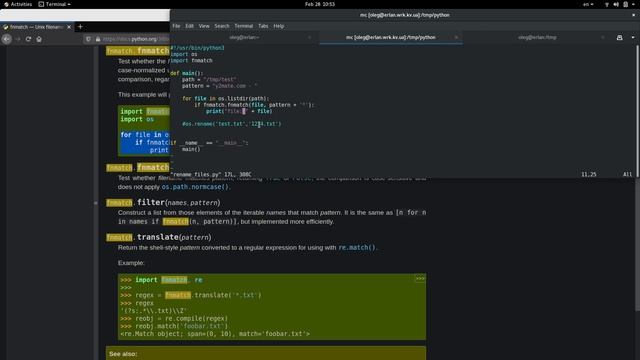Open the terminal View menu
Image resolution: width=640 pixels, height=360 pixels.
pos(204,26)
